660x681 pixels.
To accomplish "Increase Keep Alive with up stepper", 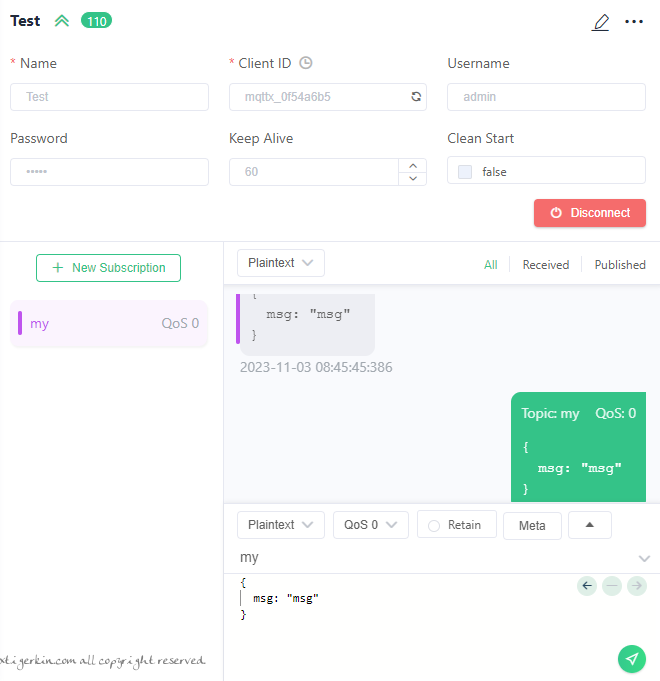I will pos(413,165).
